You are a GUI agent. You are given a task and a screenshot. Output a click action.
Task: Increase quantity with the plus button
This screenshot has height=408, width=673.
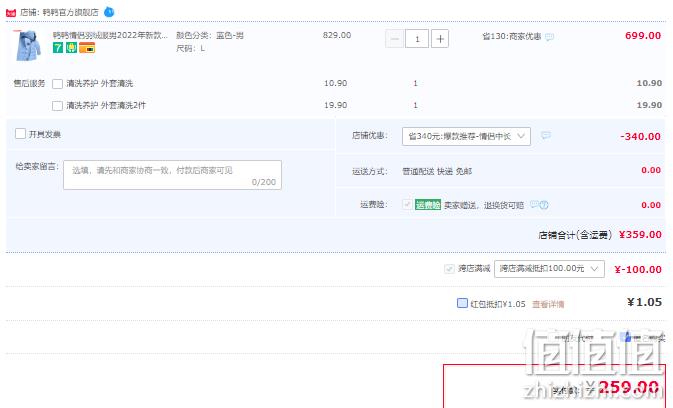coord(440,39)
